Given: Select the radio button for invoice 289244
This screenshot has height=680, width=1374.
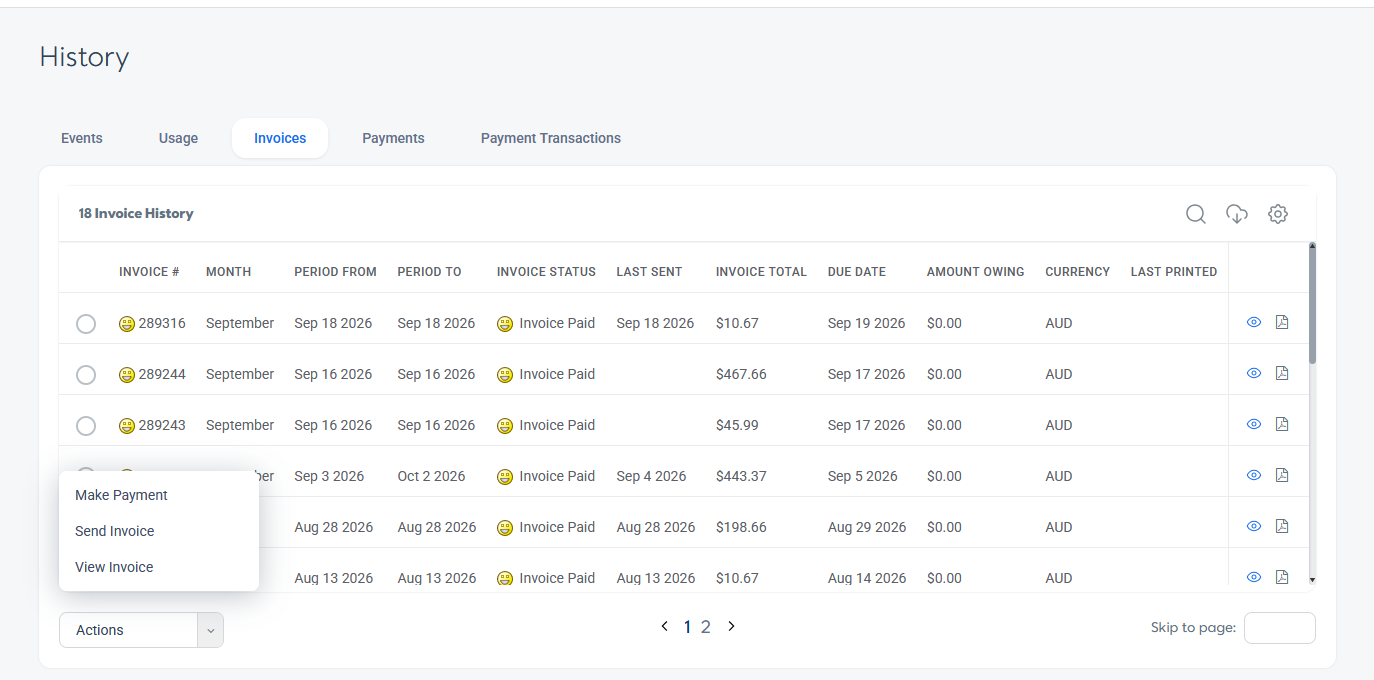Looking at the screenshot, I should (x=86, y=375).
